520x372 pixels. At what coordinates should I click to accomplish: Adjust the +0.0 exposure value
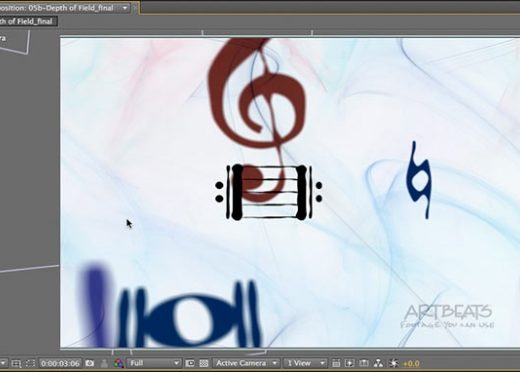tap(411, 363)
